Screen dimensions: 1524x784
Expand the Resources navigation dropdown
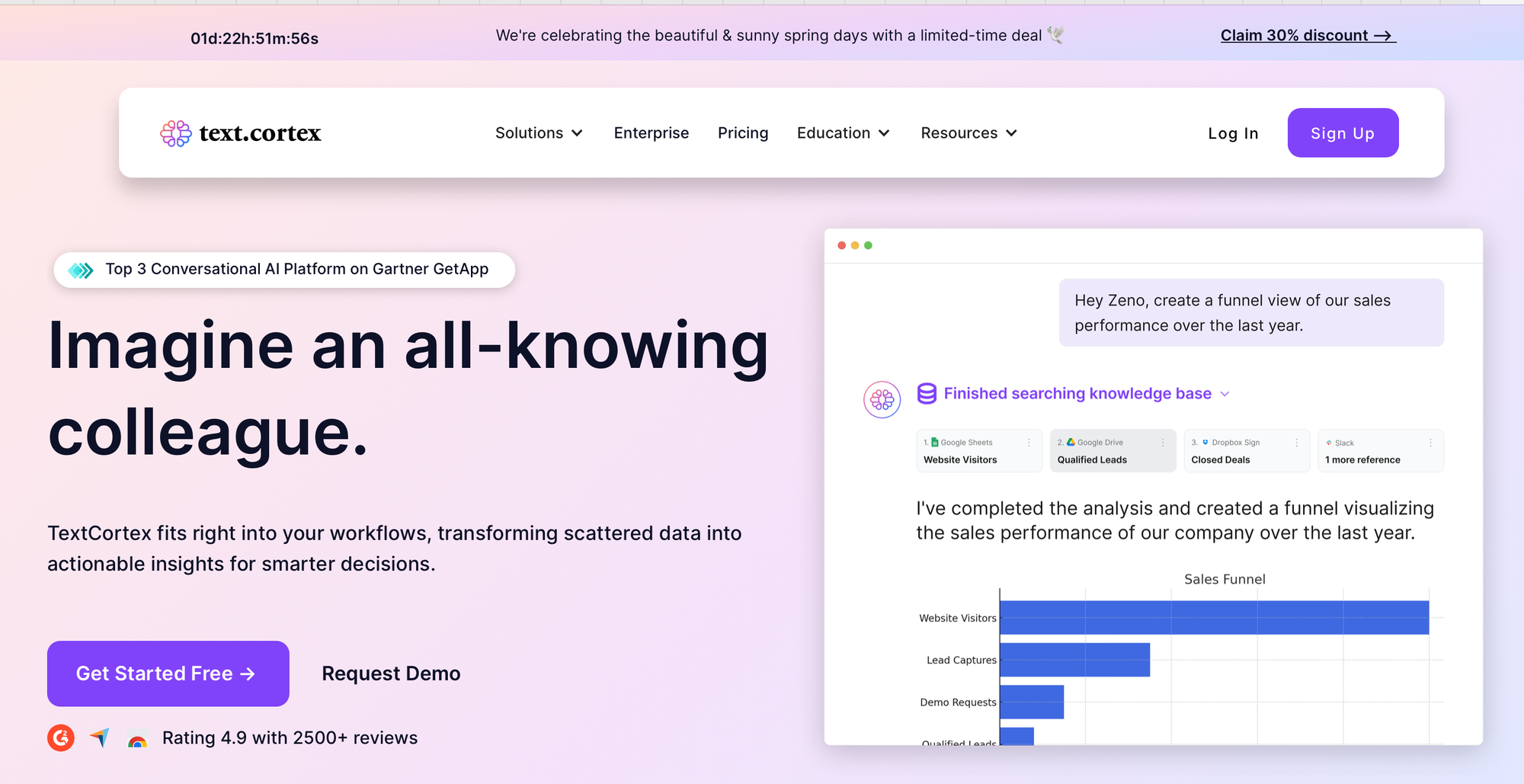(969, 133)
